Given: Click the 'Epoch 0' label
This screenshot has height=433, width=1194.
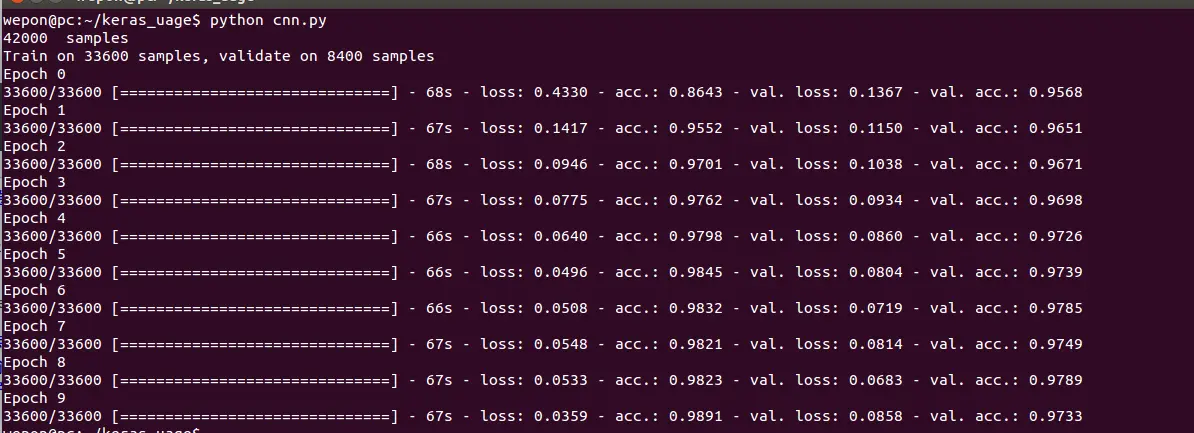Looking at the screenshot, I should pos(34,75).
